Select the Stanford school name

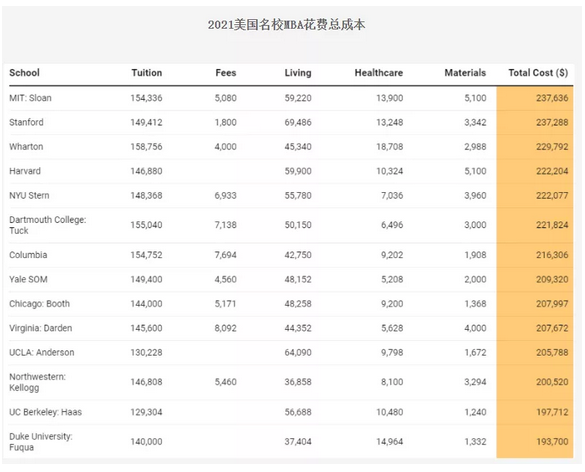(26, 122)
